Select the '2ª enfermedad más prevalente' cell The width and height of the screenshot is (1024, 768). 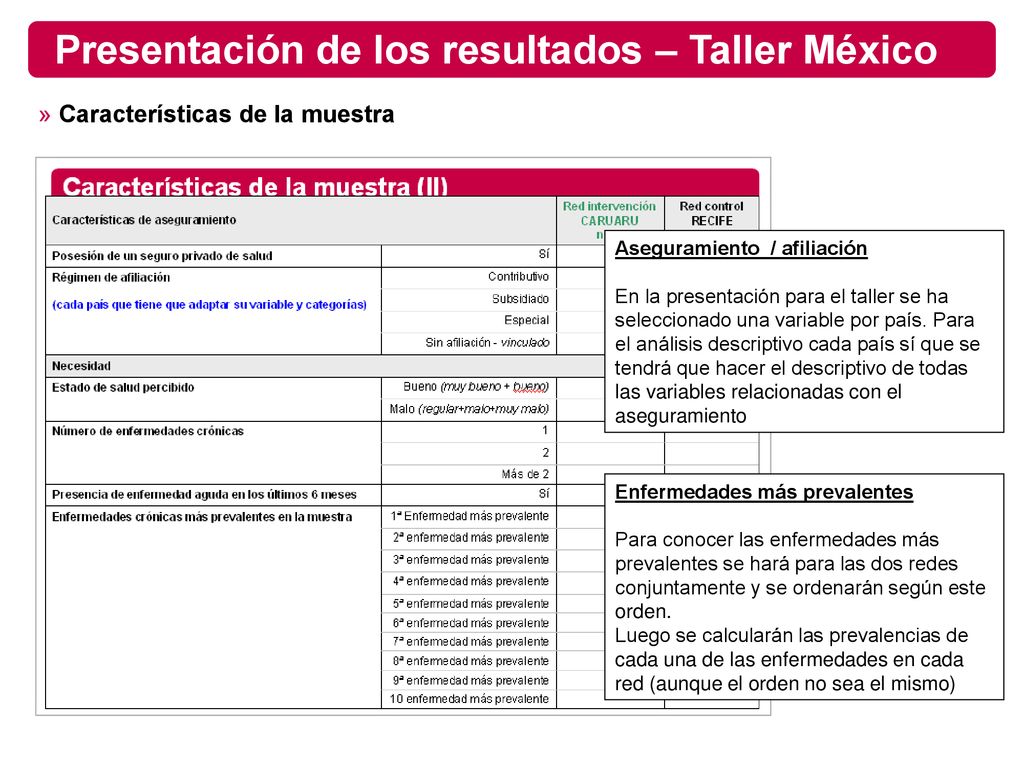471,538
